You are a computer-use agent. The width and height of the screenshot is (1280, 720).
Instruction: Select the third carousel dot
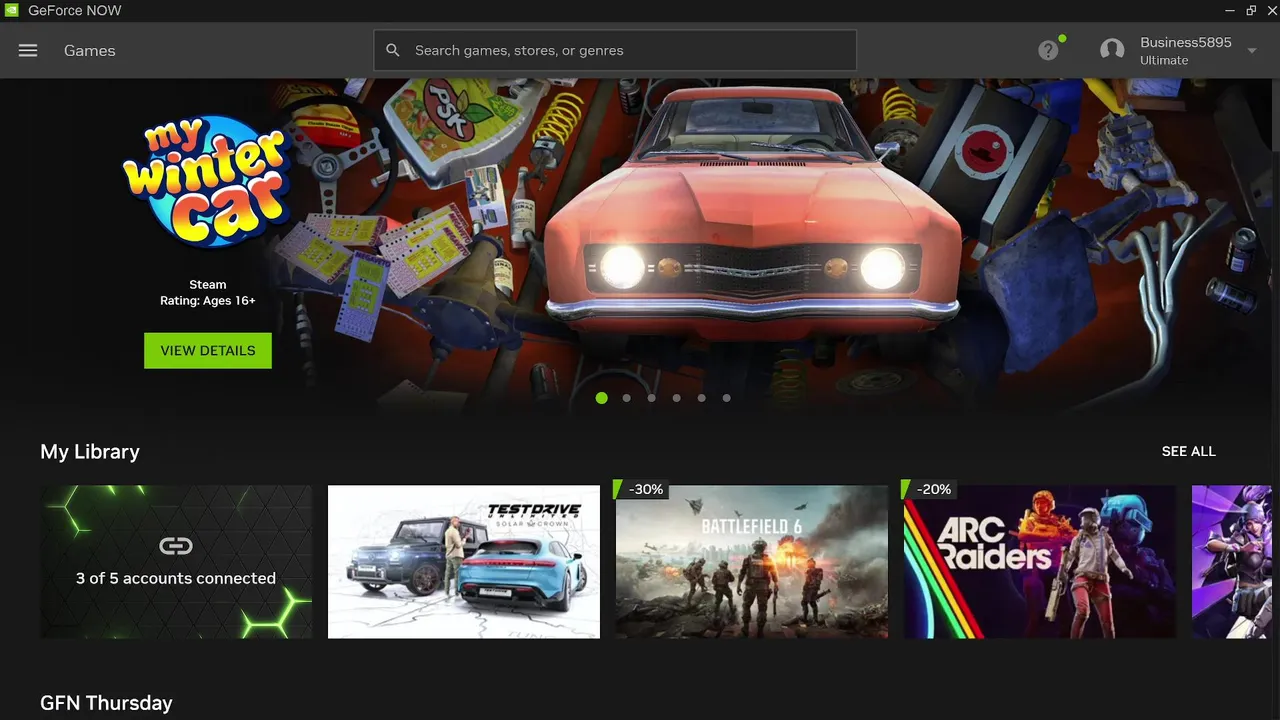652,398
